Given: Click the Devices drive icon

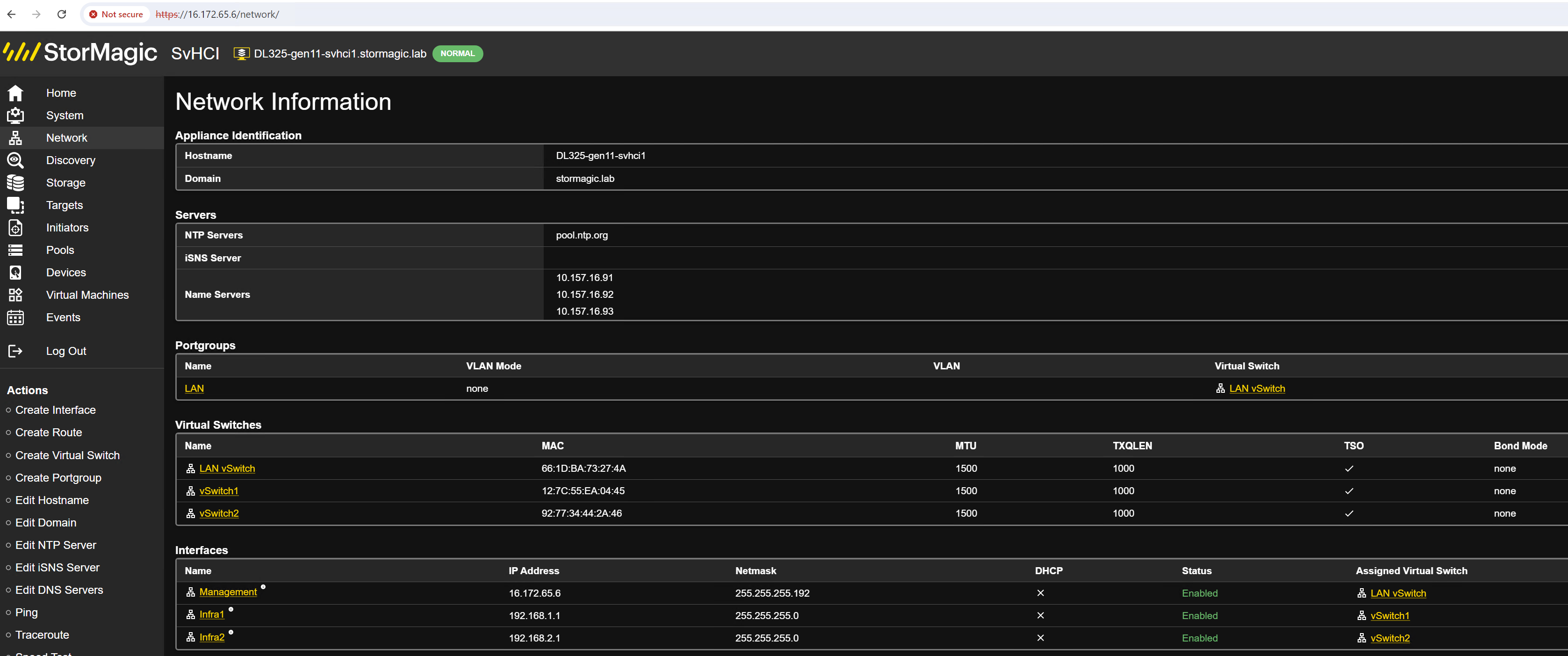Looking at the screenshot, I should pos(15,273).
